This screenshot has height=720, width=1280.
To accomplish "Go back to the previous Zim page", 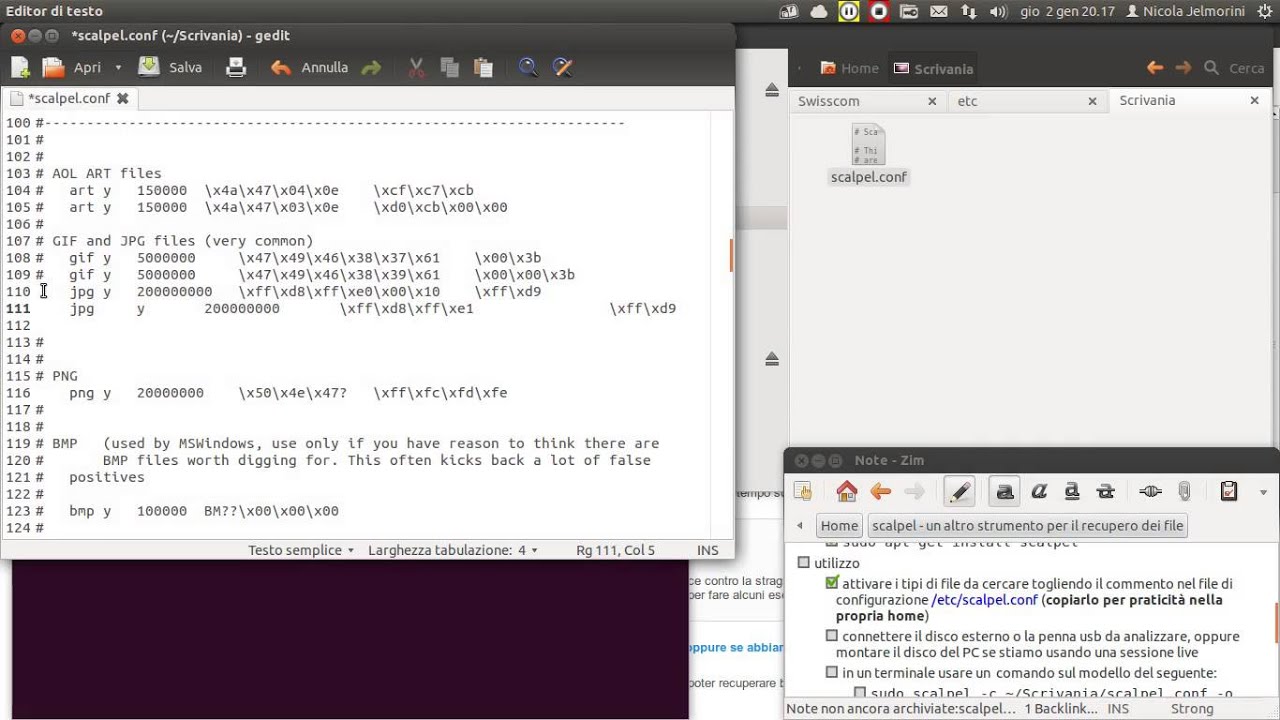I will (x=880, y=491).
